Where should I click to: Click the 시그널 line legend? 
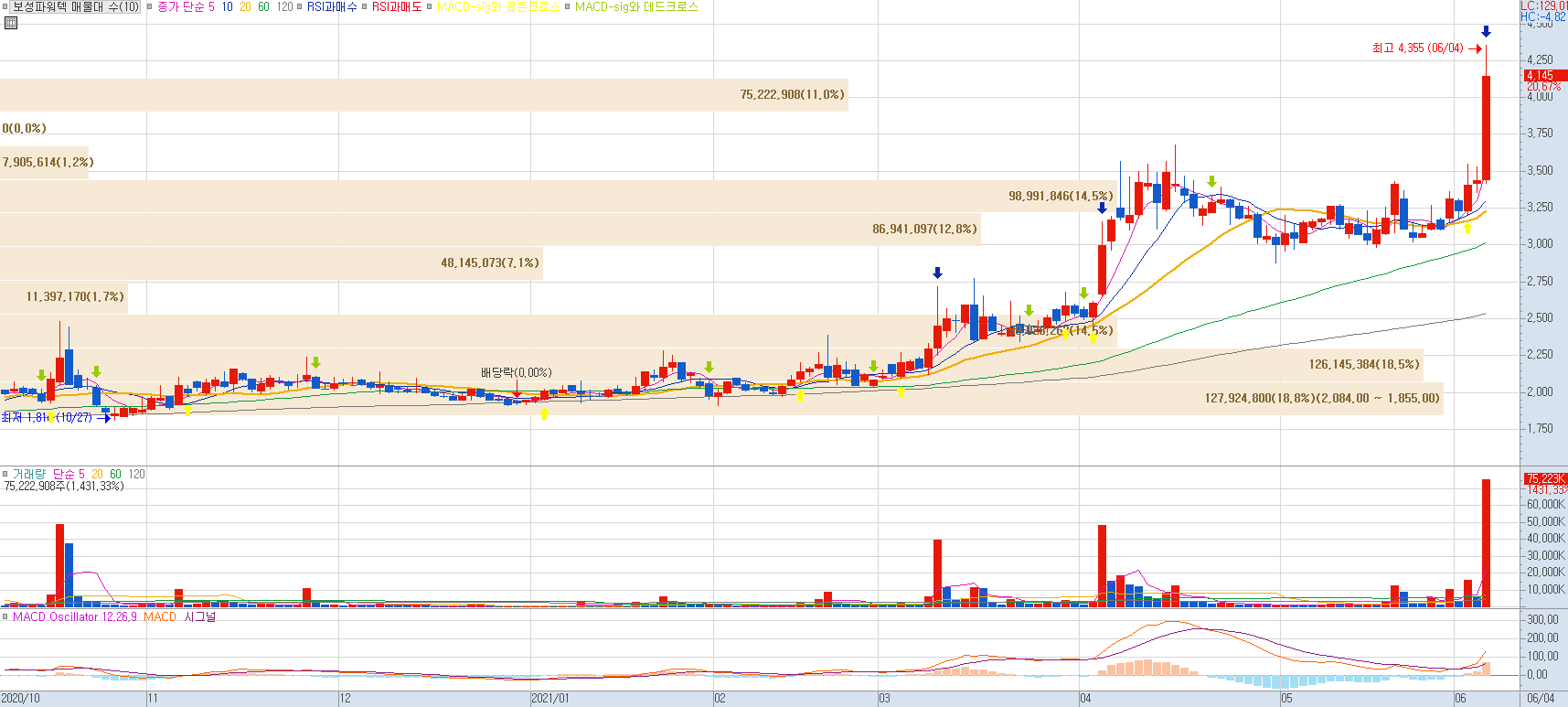[200, 617]
